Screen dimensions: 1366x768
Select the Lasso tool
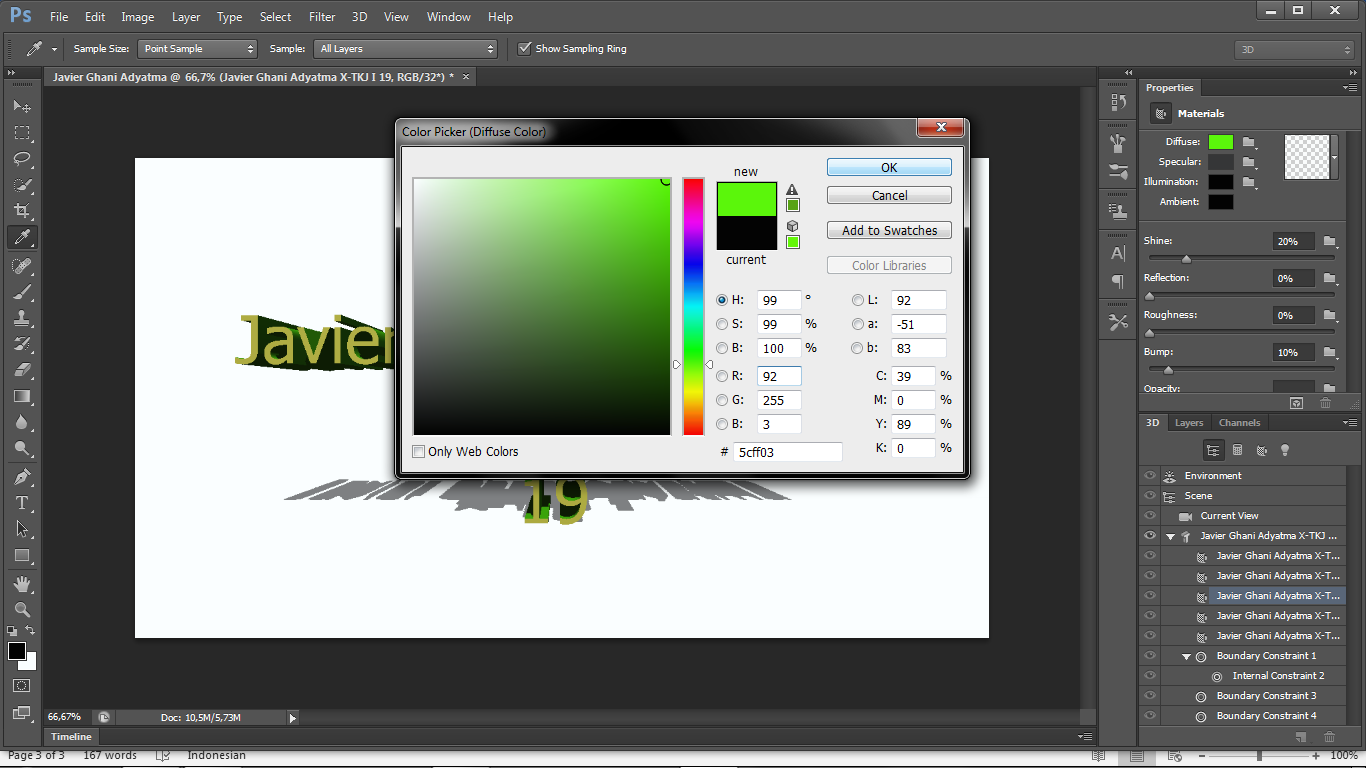click(21, 159)
